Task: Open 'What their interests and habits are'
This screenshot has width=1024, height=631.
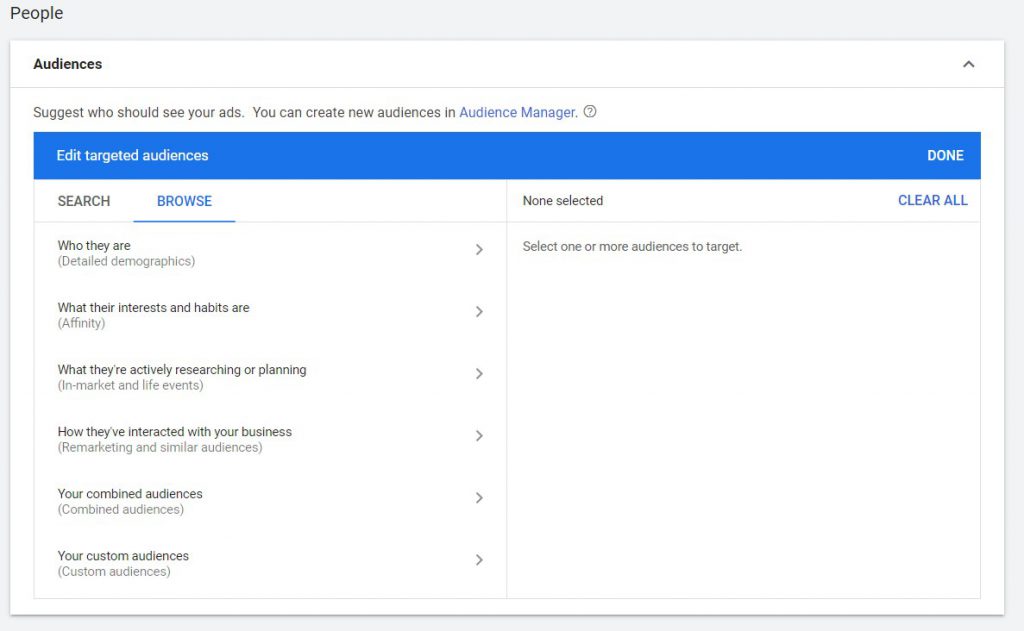Action: 270,315
